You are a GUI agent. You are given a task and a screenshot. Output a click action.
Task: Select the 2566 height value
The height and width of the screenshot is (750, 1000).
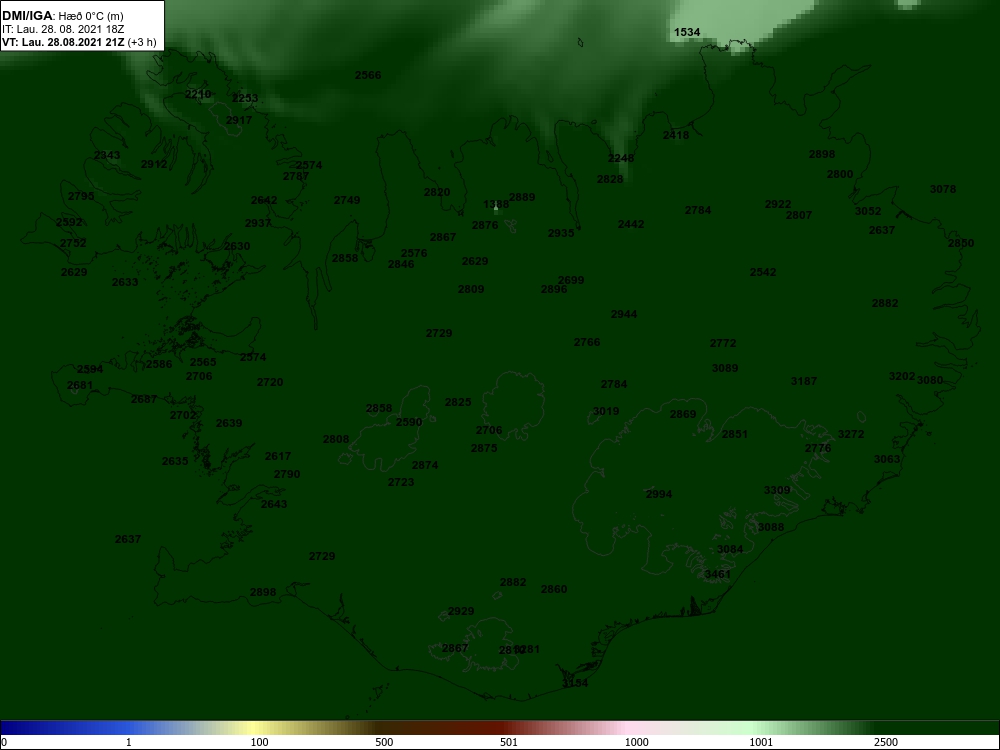(368, 75)
